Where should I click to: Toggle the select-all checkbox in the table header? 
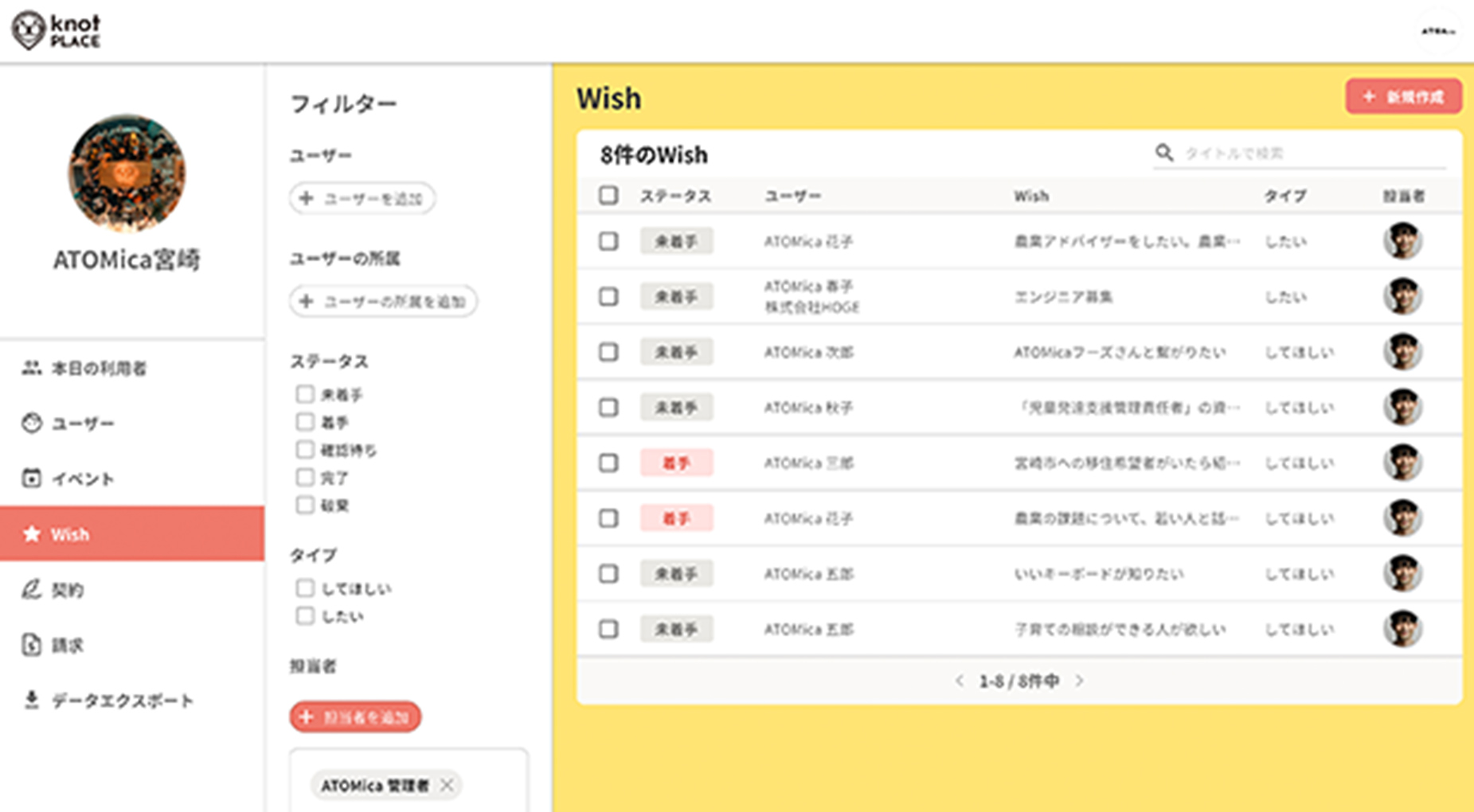click(608, 196)
